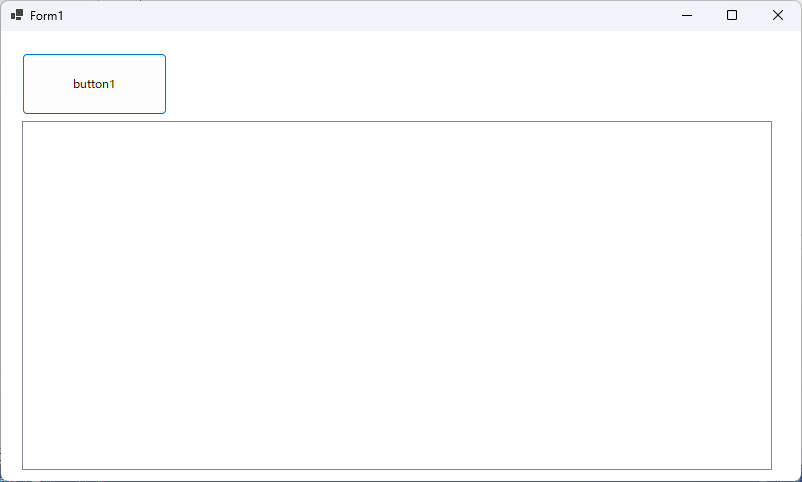802x482 pixels.
Task: Click the top-left corner of the empty box
Action: (x=24, y=123)
